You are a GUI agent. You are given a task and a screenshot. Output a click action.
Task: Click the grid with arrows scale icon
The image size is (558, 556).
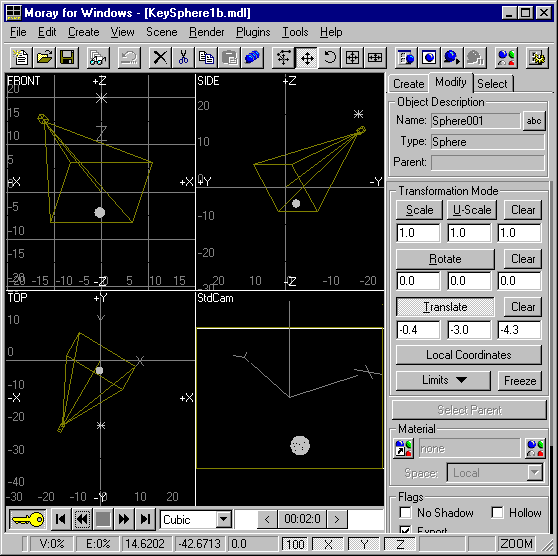click(352, 57)
